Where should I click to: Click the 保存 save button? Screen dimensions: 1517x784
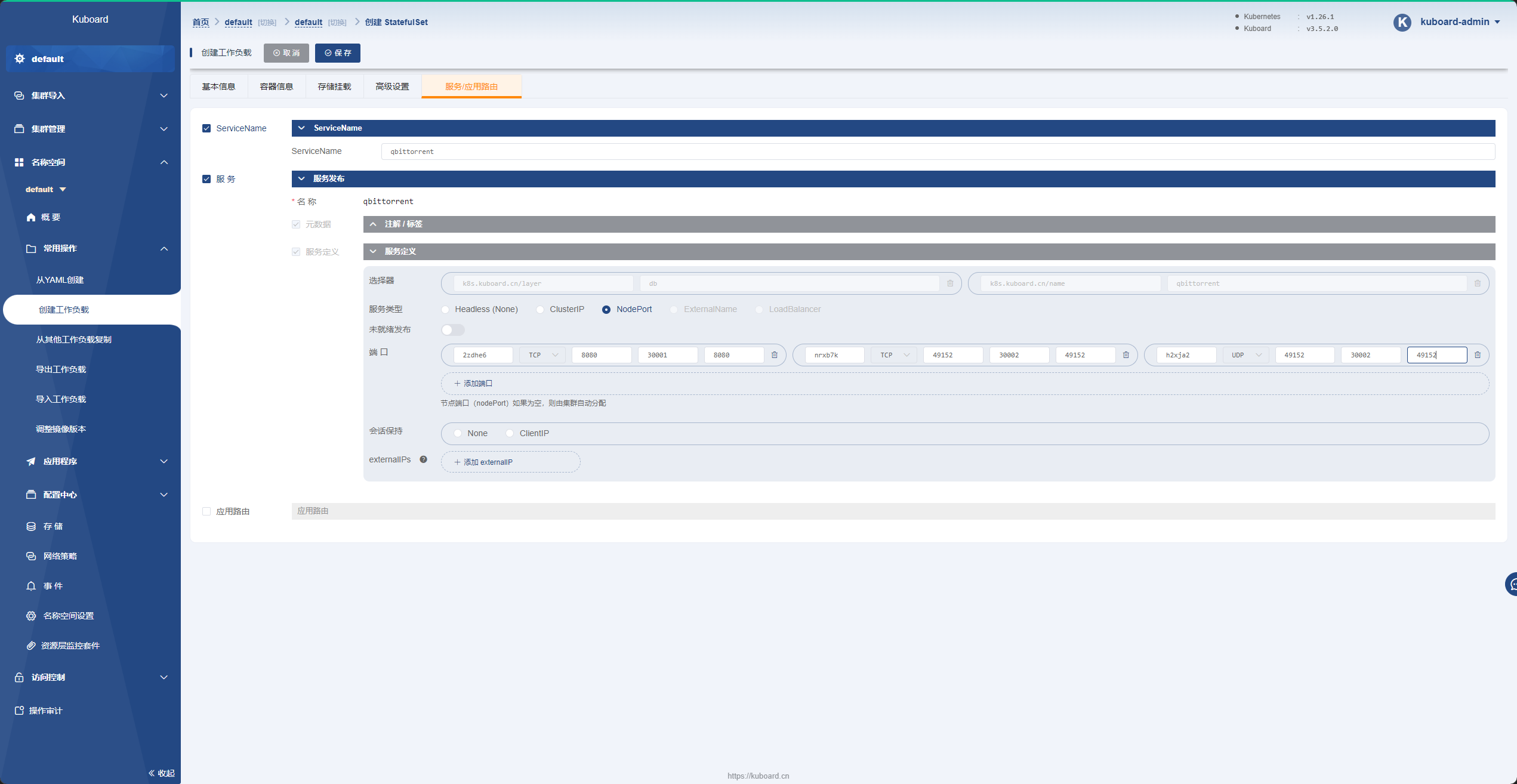pyautogui.click(x=338, y=53)
